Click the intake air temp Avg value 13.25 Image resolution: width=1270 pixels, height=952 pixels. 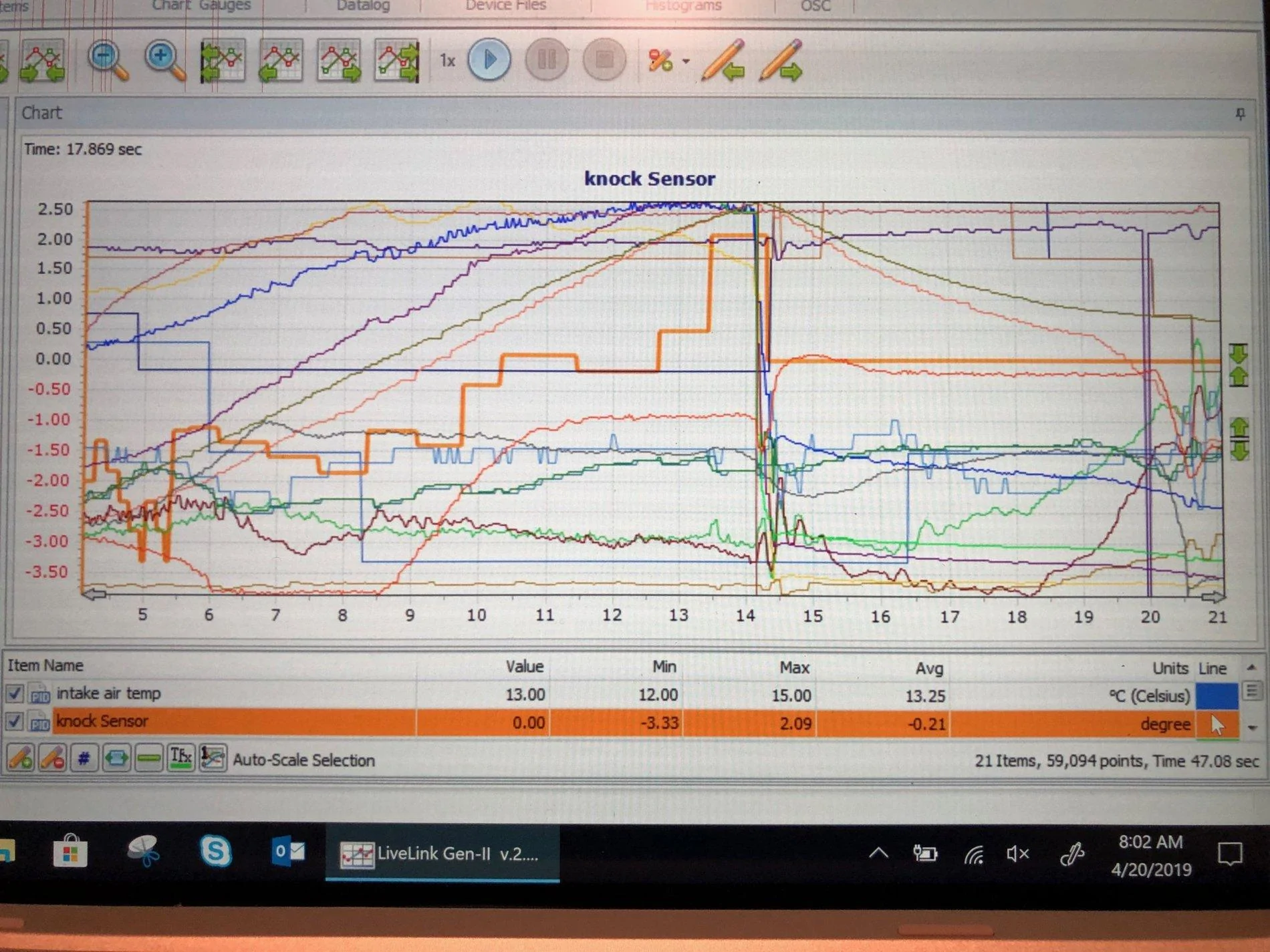(925, 696)
